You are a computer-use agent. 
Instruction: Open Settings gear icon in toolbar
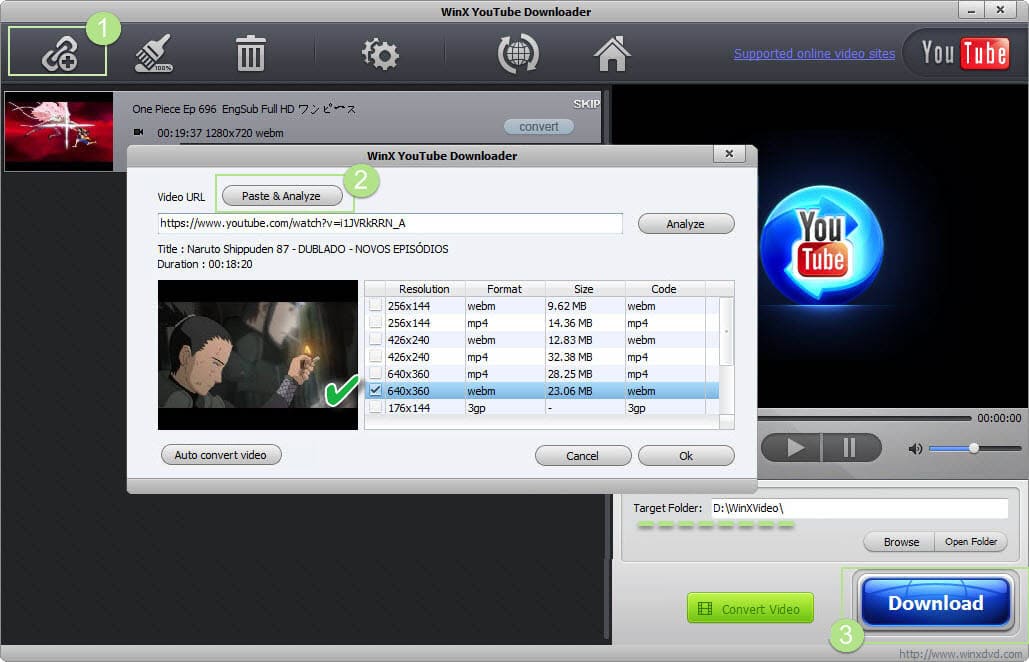[380, 53]
